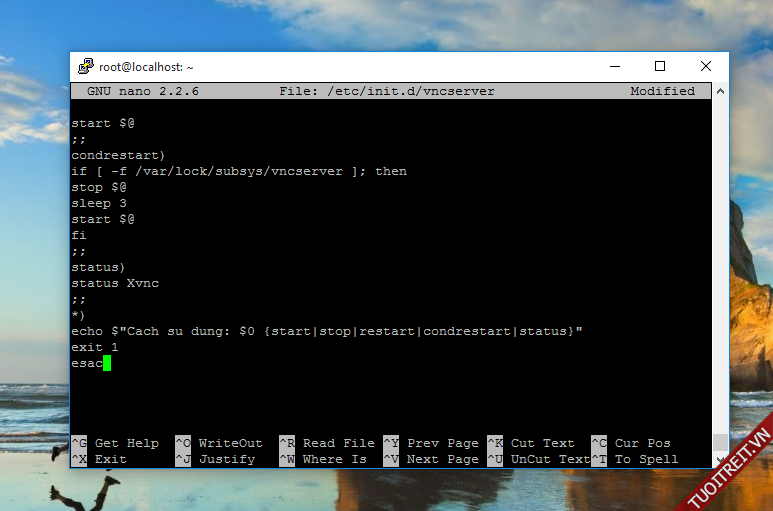The width and height of the screenshot is (773, 511).
Task: Select the ^R Read File shortcut
Action: click(x=326, y=443)
